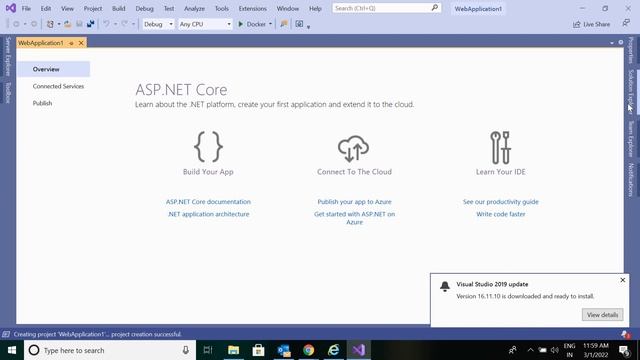Click the Learn Your IDE tools icon

coord(500,147)
